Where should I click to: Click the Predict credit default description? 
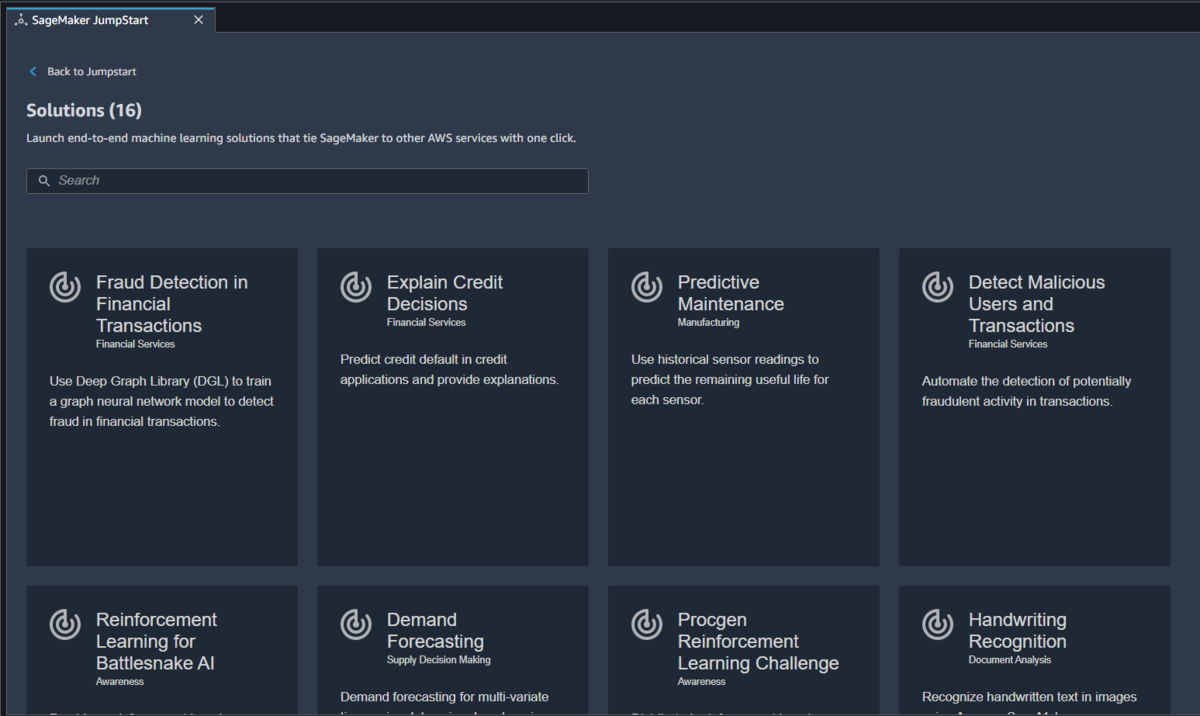coord(449,369)
